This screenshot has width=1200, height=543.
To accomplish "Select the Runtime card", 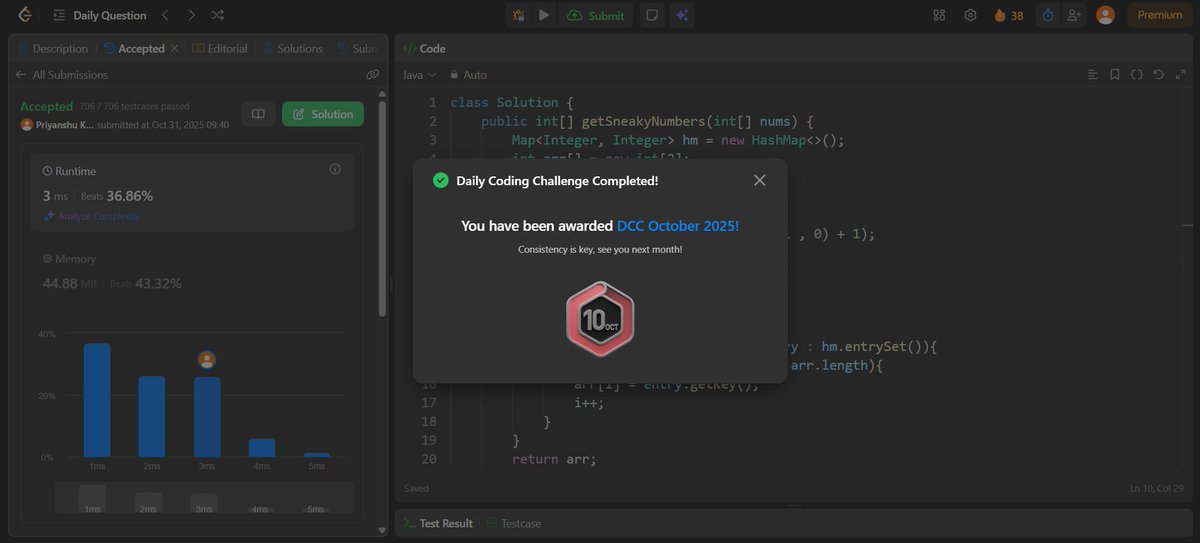I will (x=192, y=193).
